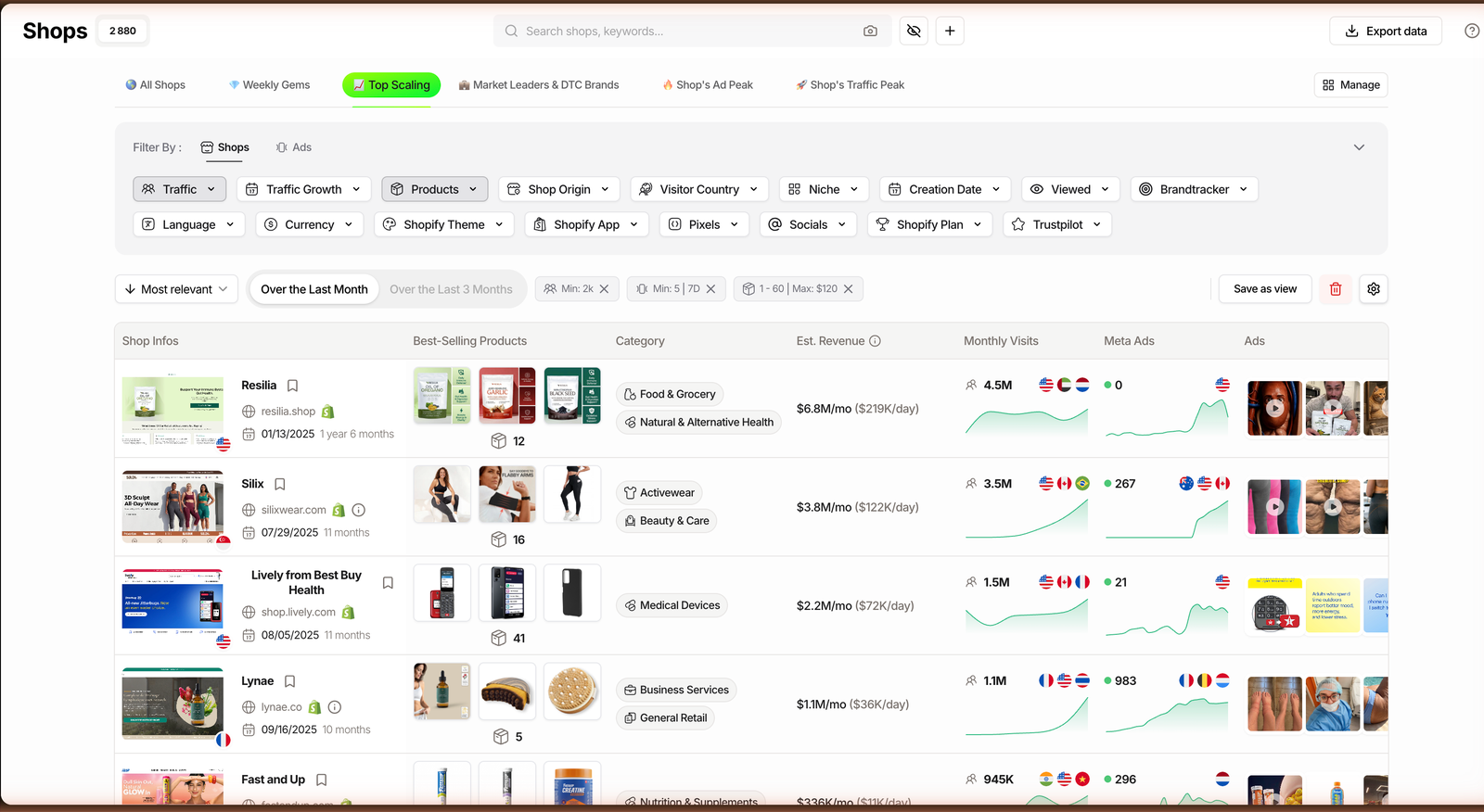The width and height of the screenshot is (1484, 812).
Task: Remove the Min: 5 | 7D ads filter
Action: coord(710,289)
